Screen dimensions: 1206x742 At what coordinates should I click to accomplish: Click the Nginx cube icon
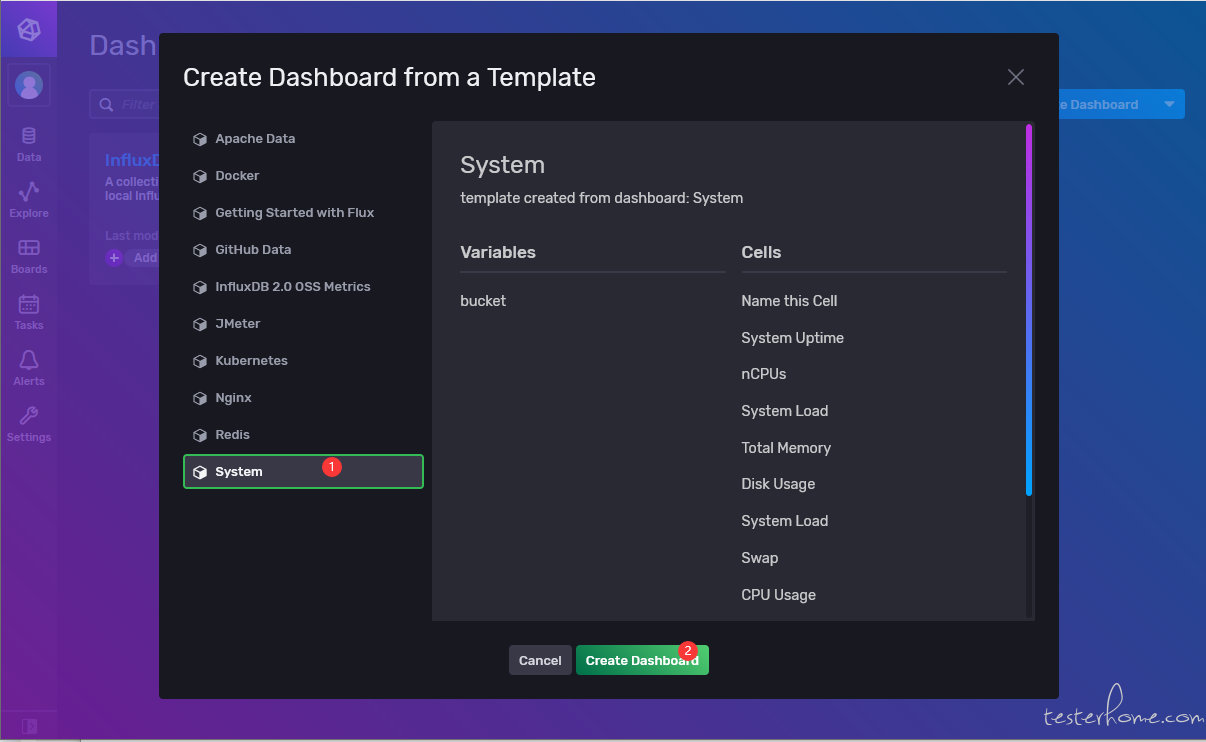(200, 399)
